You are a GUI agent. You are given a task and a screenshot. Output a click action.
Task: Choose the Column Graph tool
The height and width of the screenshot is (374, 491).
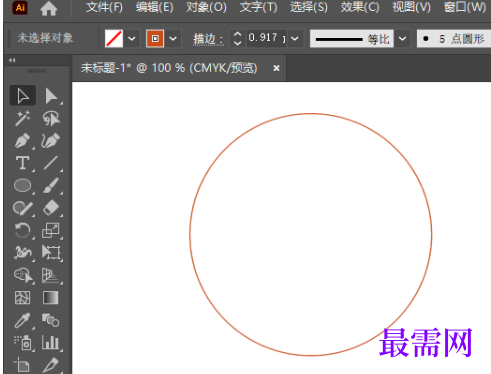pyautogui.click(x=51, y=343)
